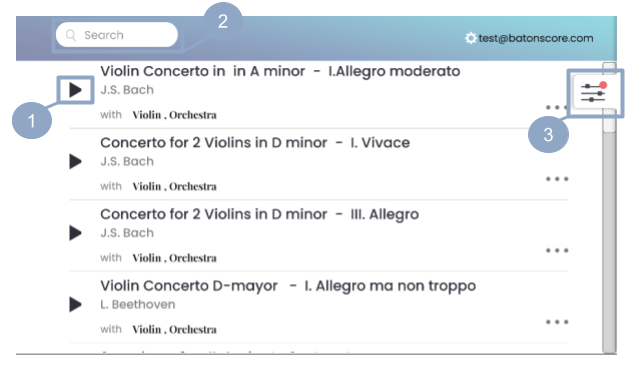This screenshot has height=377, width=633.
Task: Click the magnifying glass search icon
Action: [x=71, y=35]
